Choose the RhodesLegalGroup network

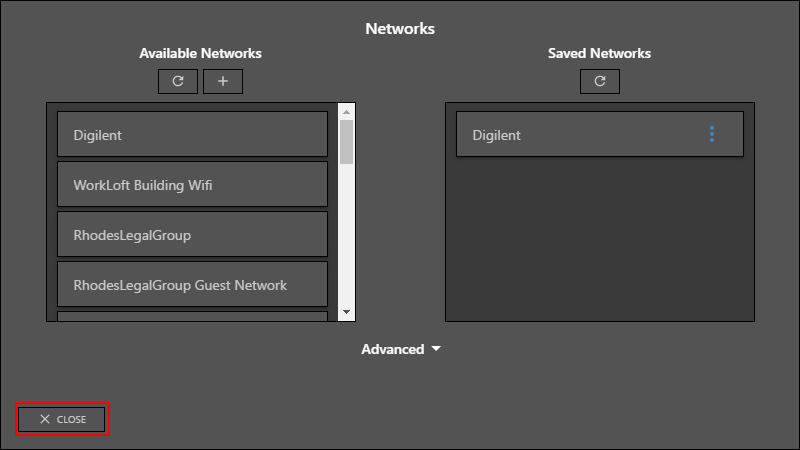click(192, 234)
